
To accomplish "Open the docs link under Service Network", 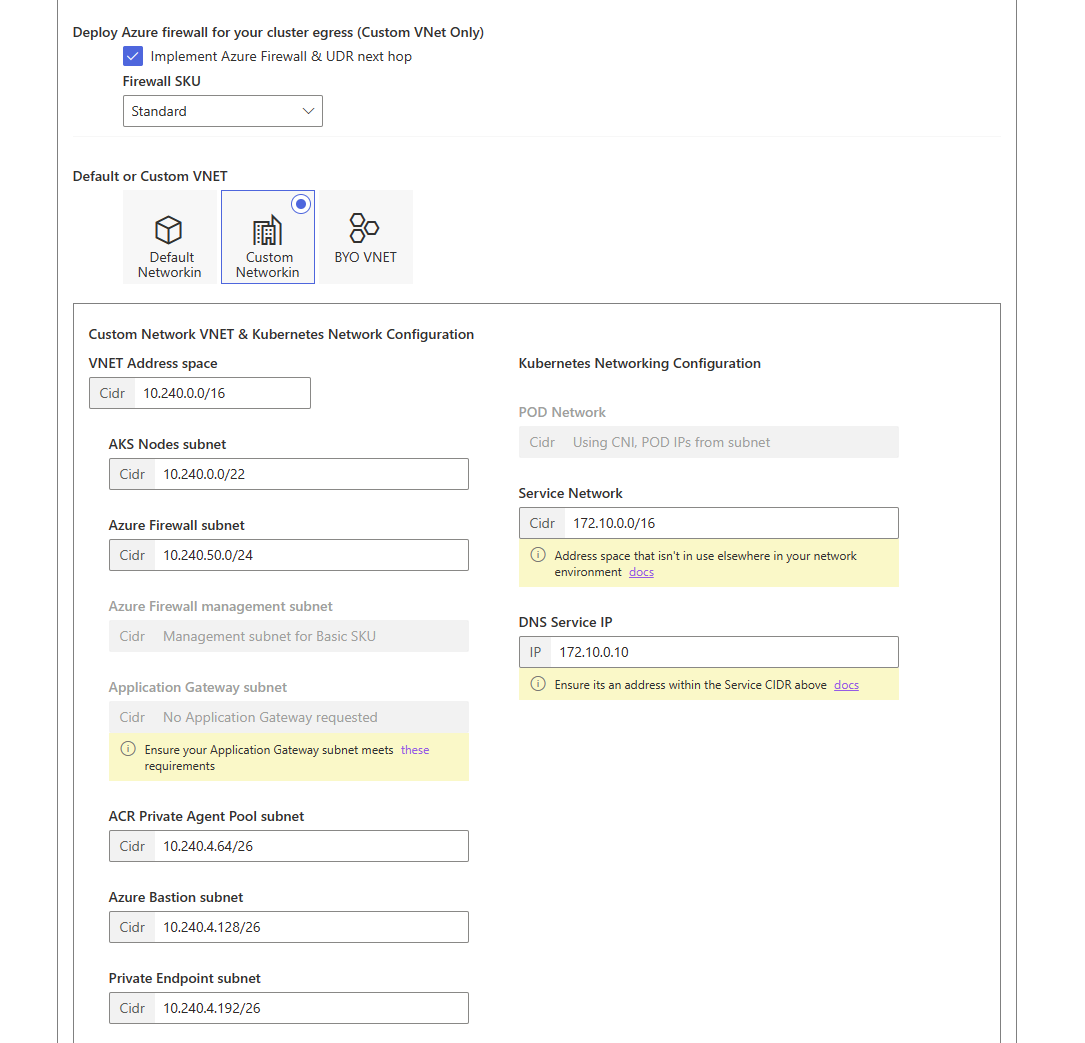I will click(x=641, y=572).
